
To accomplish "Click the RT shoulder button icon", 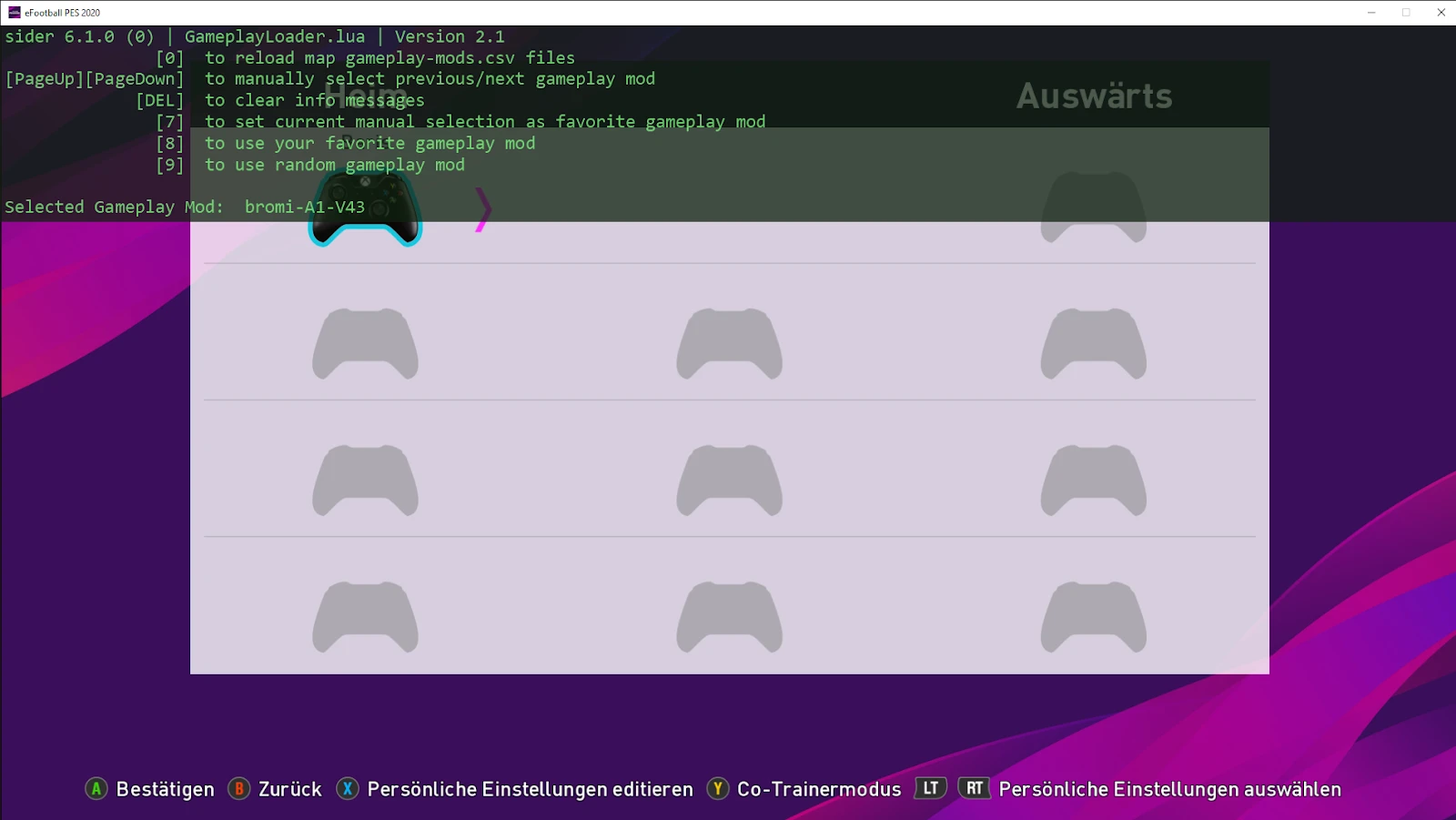I will pos(975,788).
